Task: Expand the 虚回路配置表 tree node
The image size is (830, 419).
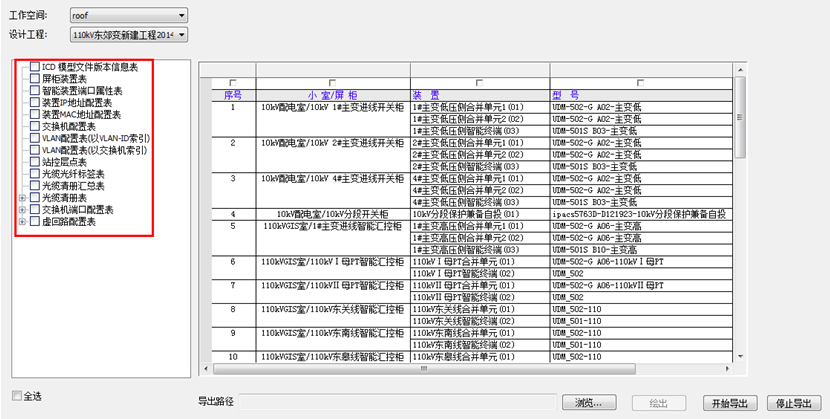Action: point(23,222)
